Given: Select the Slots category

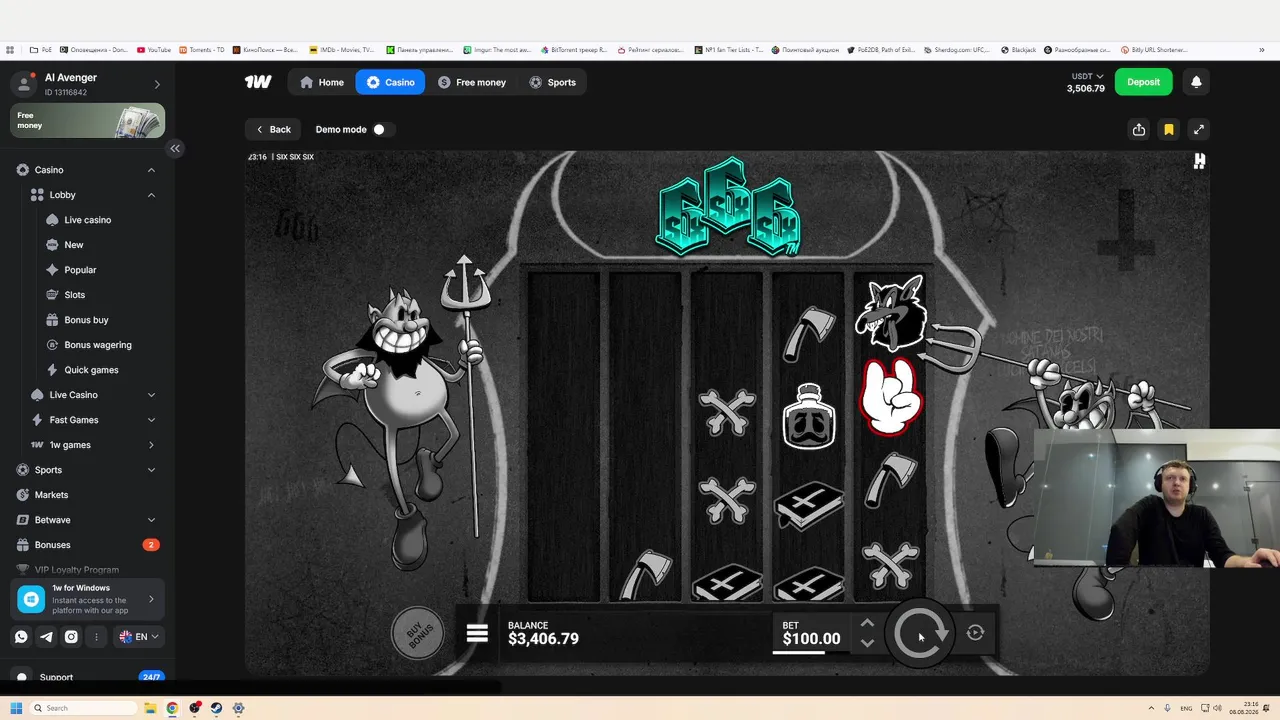Looking at the screenshot, I should coord(75,295).
